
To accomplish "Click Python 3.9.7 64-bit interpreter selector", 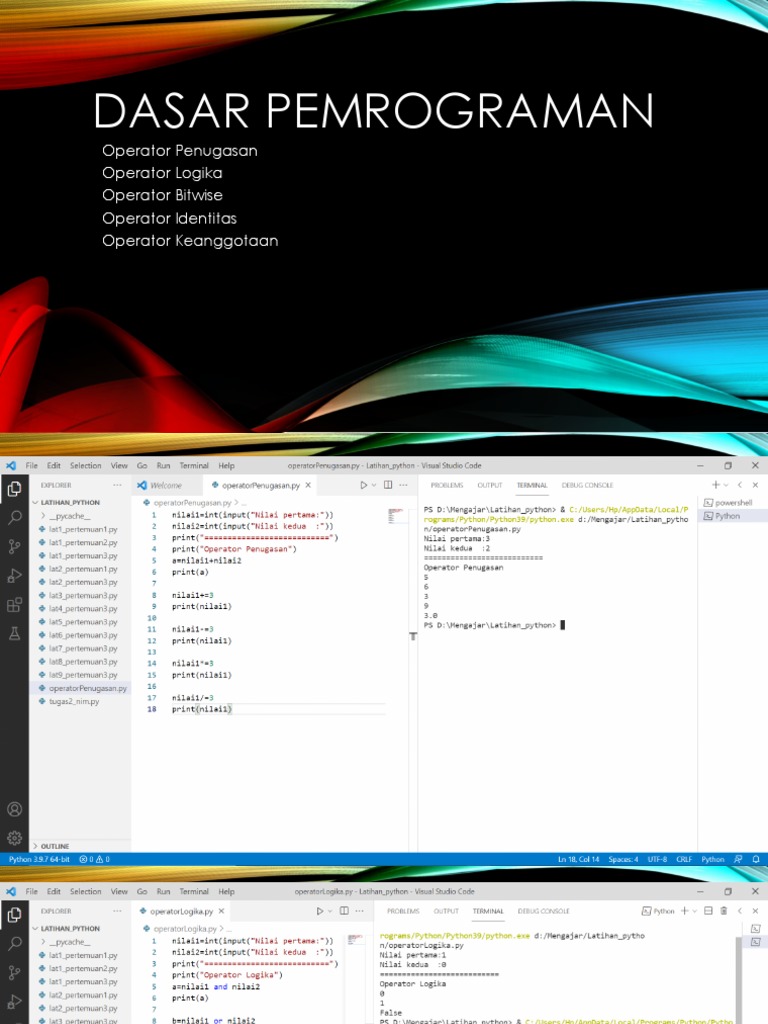I will point(39,859).
